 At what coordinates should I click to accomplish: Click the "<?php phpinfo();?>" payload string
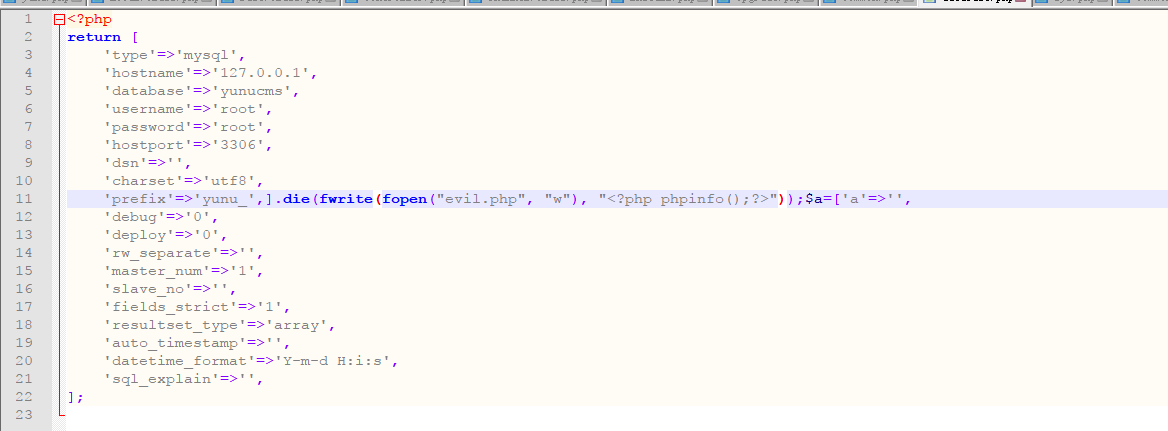coord(688,200)
